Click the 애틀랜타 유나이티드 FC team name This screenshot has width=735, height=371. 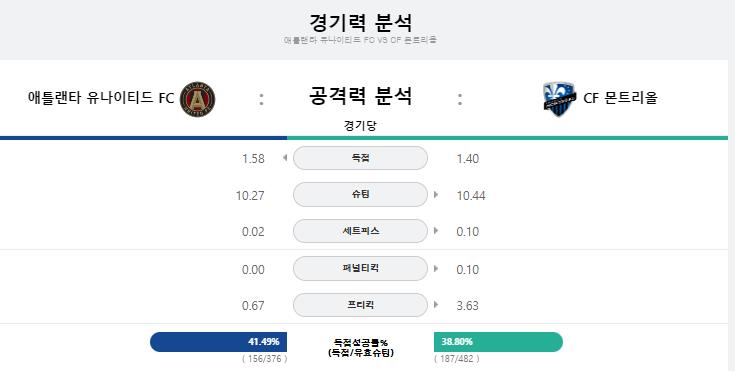[101, 98]
